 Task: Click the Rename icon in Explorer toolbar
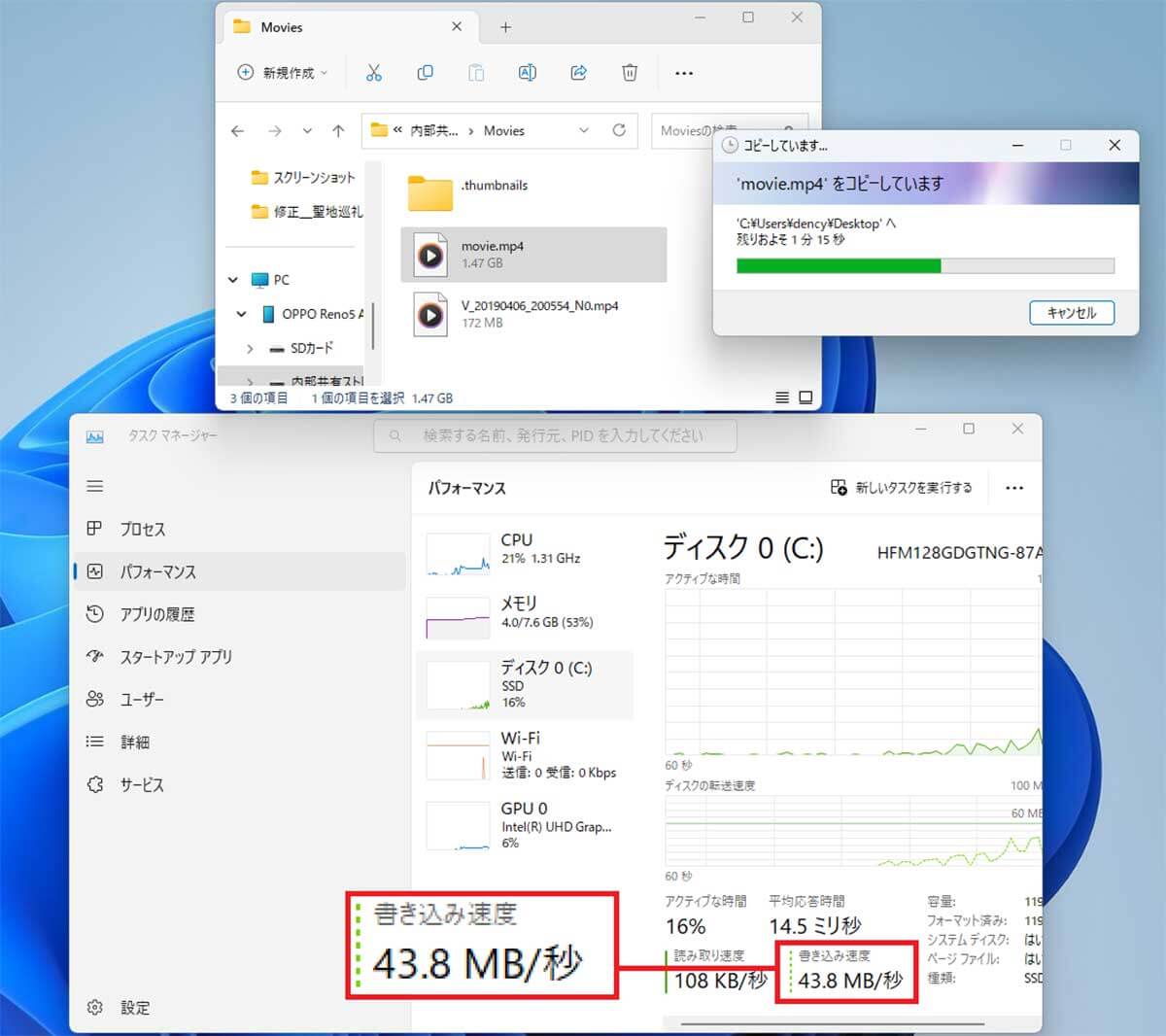pos(528,73)
